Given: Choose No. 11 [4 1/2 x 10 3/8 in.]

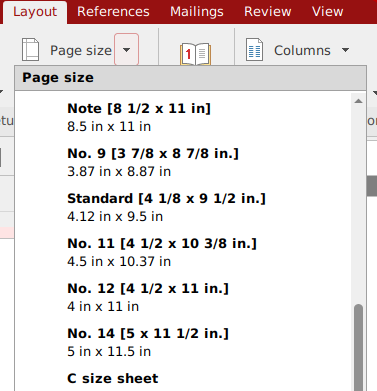Looking at the screenshot, I should click(x=183, y=252).
